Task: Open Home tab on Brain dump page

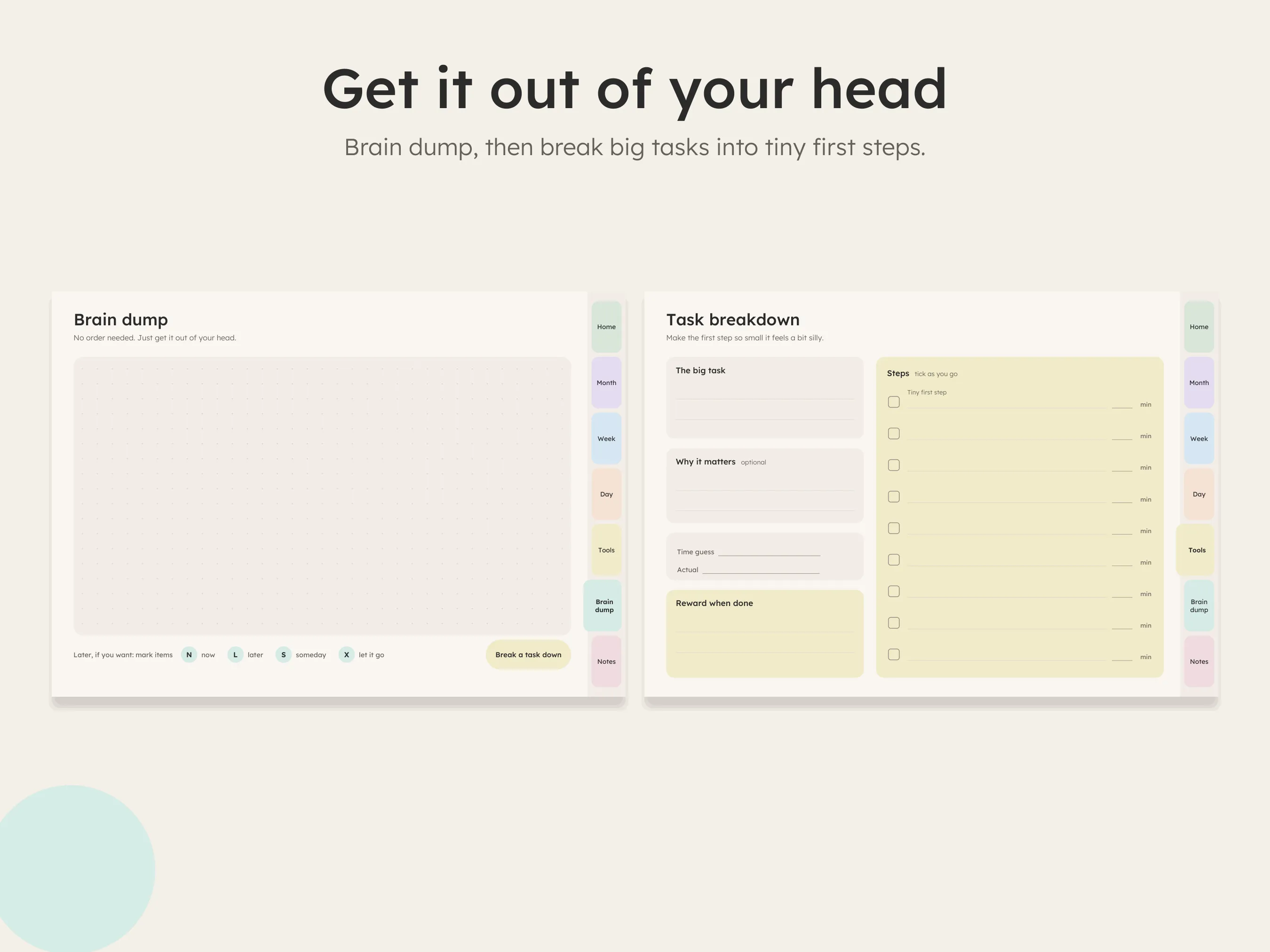Action: [606, 327]
